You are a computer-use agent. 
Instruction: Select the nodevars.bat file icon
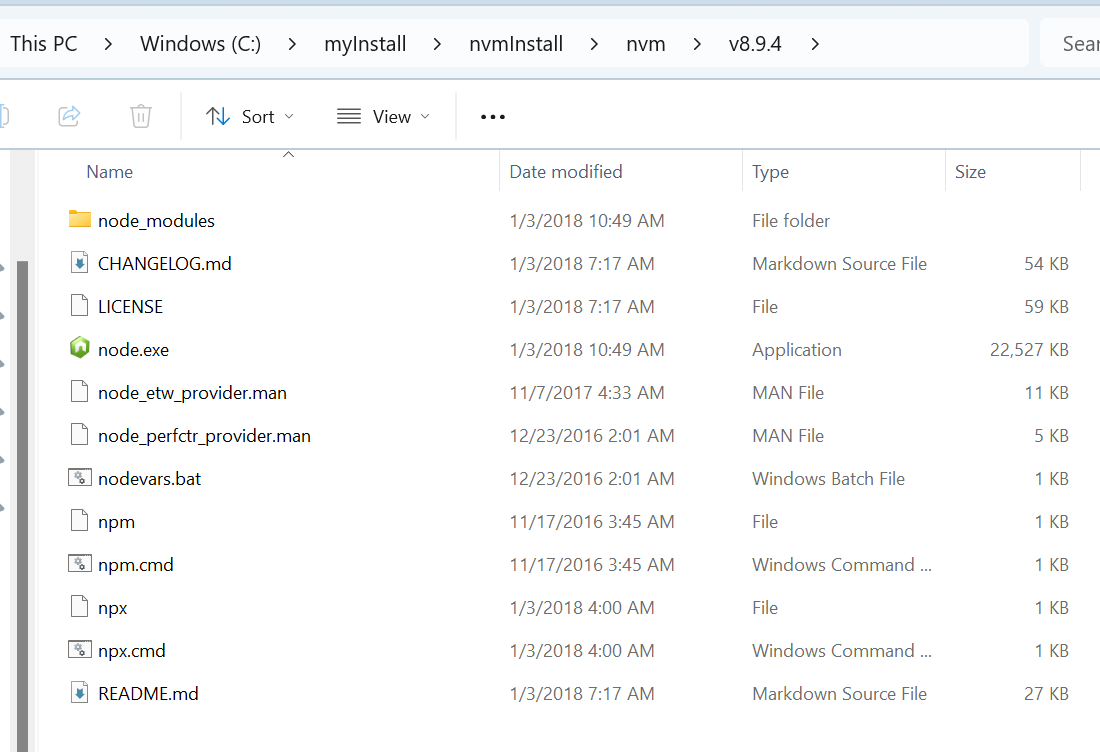pyautogui.click(x=80, y=478)
